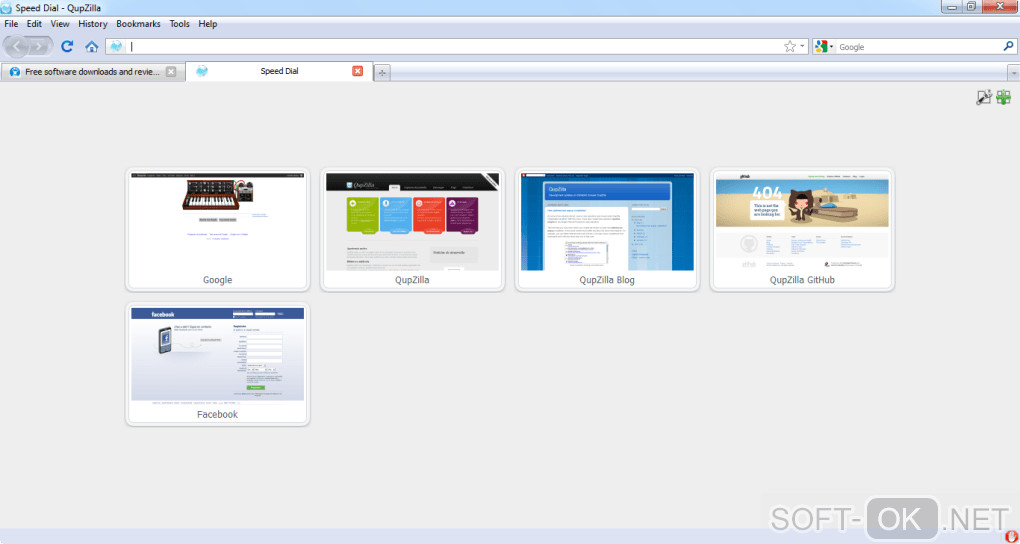Close the Free software downloads tab
Viewport: 1020px width, 544px height.
point(171,72)
